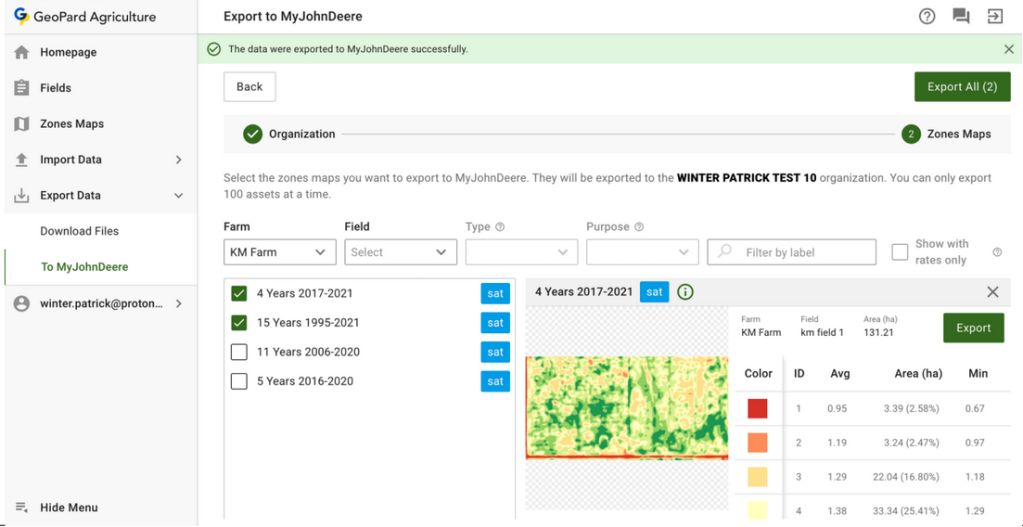Close the zones map preview panel
This screenshot has height=527, width=1023.
(x=992, y=292)
